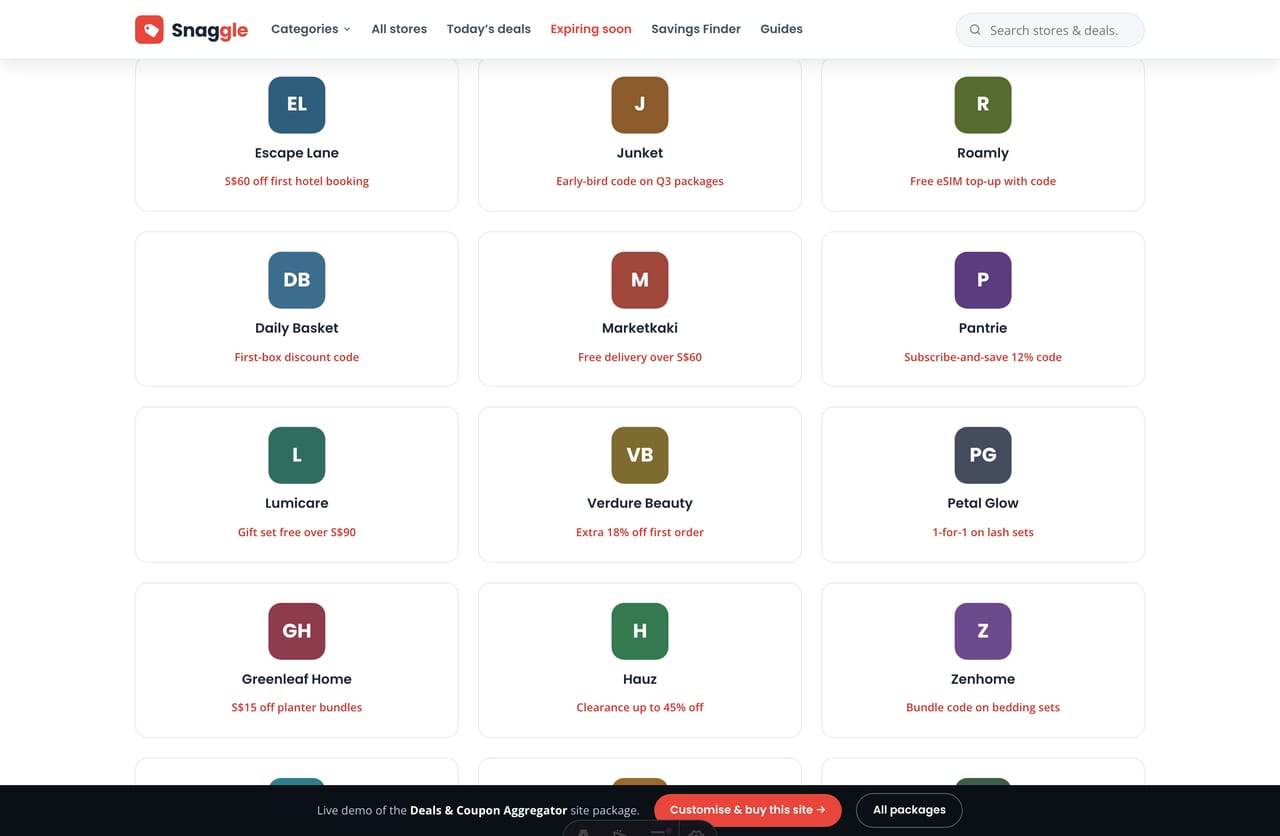Open the Greenleaf Home GH icon
This screenshot has width=1280, height=836.
[297, 631]
